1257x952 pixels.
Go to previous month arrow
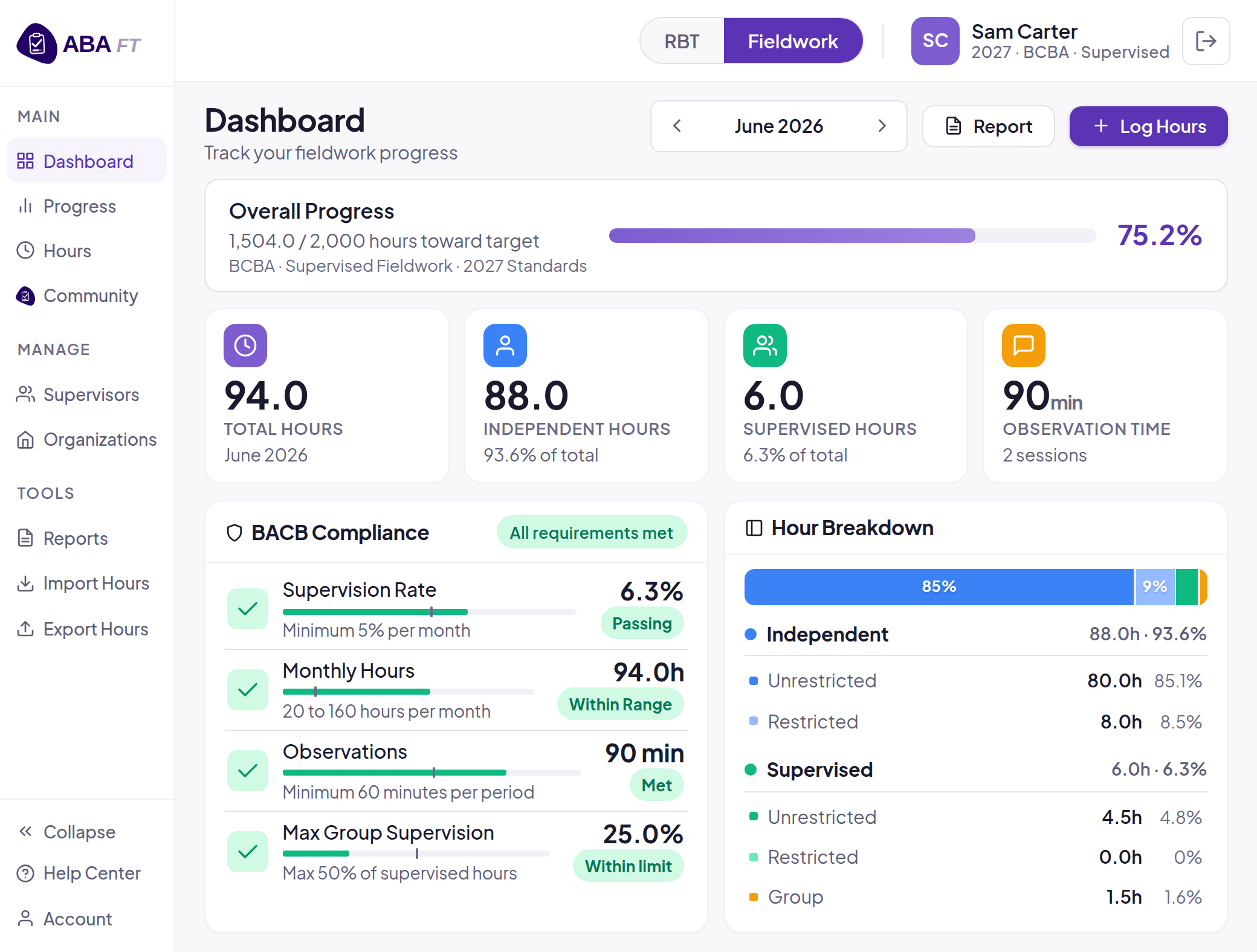coord(677,126)
